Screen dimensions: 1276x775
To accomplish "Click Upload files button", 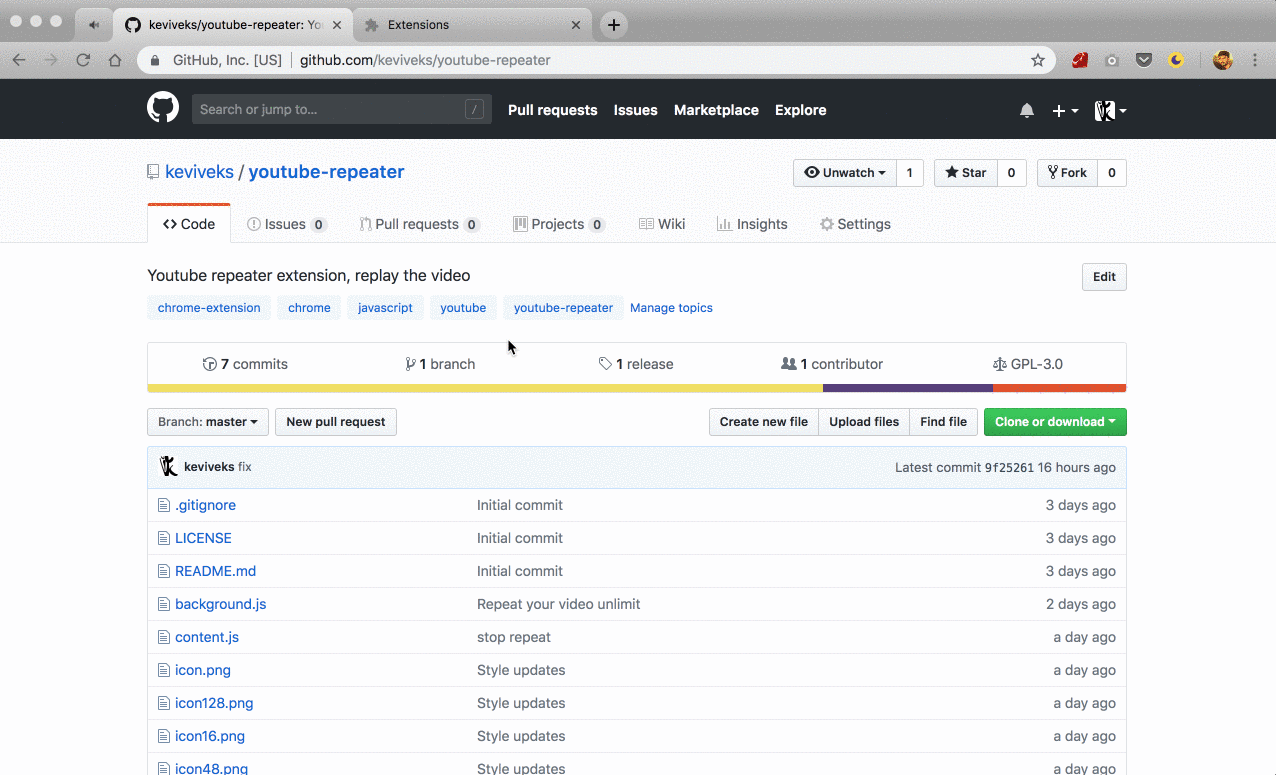I will 864,422.
